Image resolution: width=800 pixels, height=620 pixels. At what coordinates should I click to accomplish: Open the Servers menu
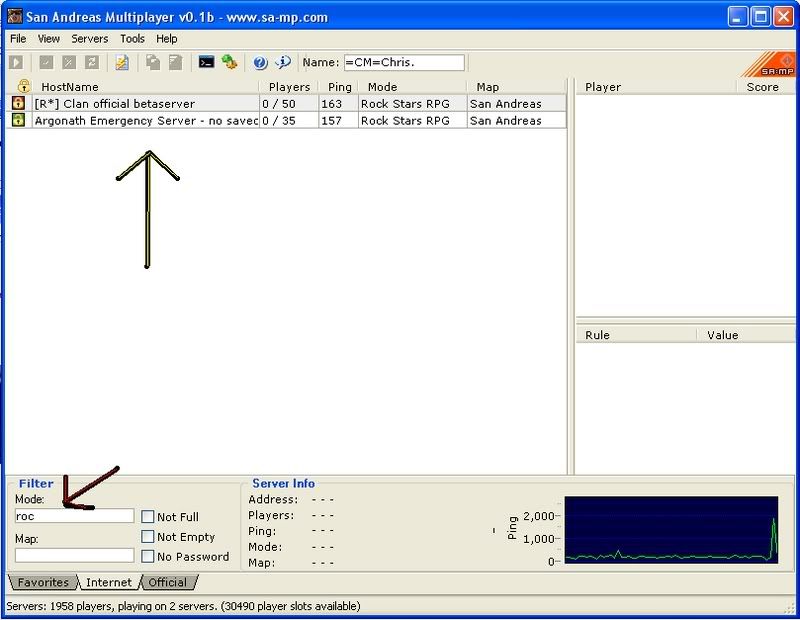[90, 39]
